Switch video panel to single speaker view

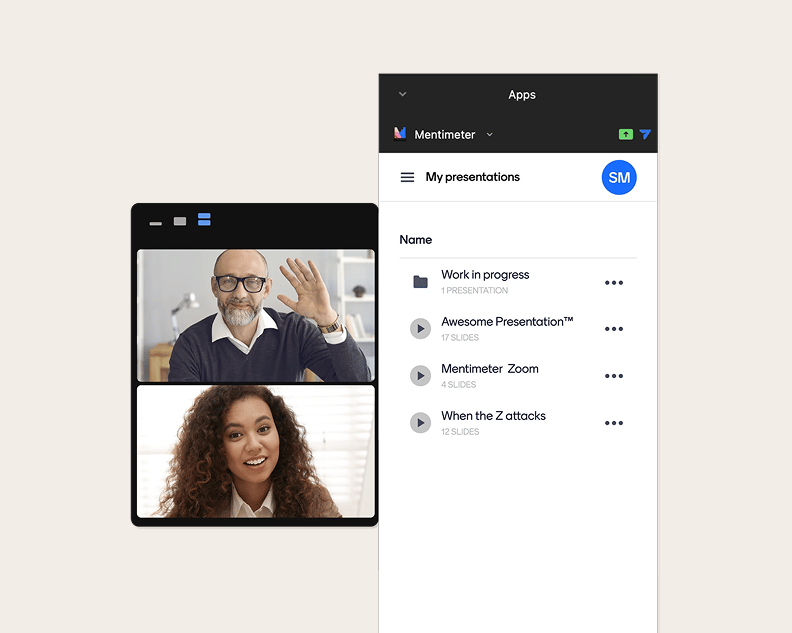coord(180,221)
